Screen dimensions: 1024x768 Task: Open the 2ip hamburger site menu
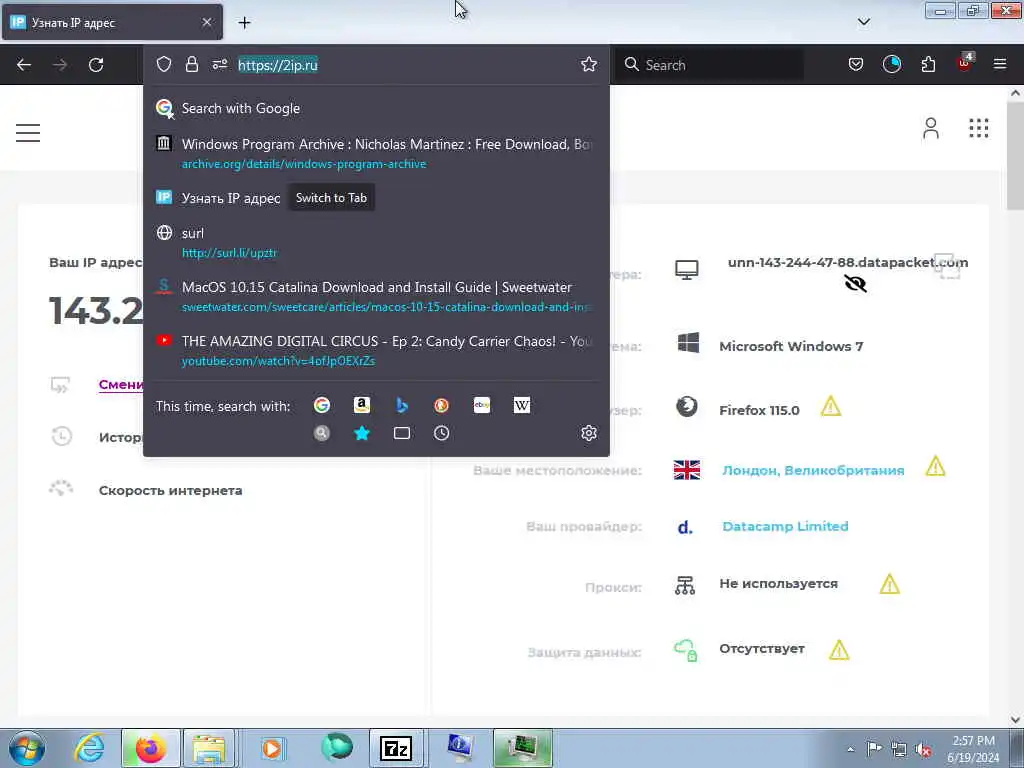[x=28, y=133]
